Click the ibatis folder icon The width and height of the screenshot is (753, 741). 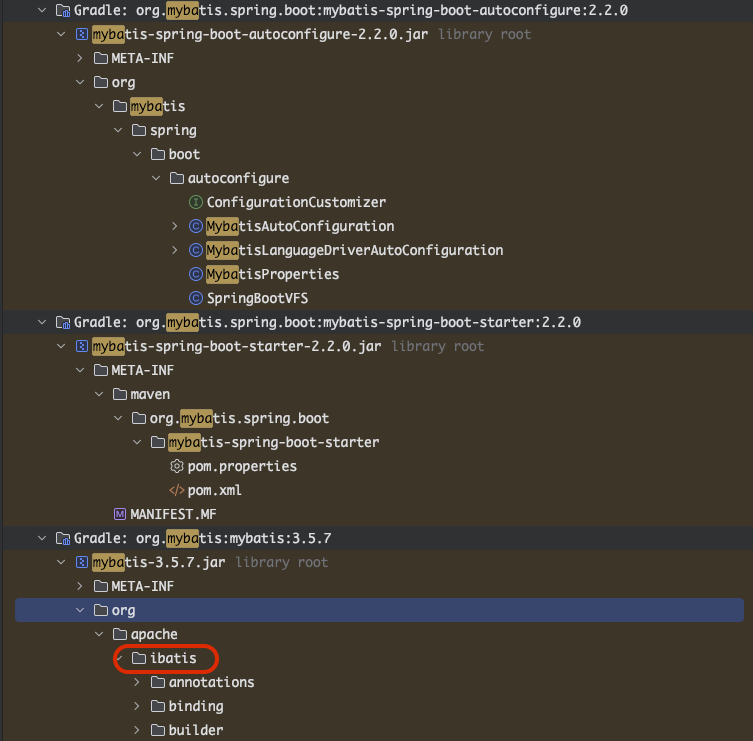(139, 658)
